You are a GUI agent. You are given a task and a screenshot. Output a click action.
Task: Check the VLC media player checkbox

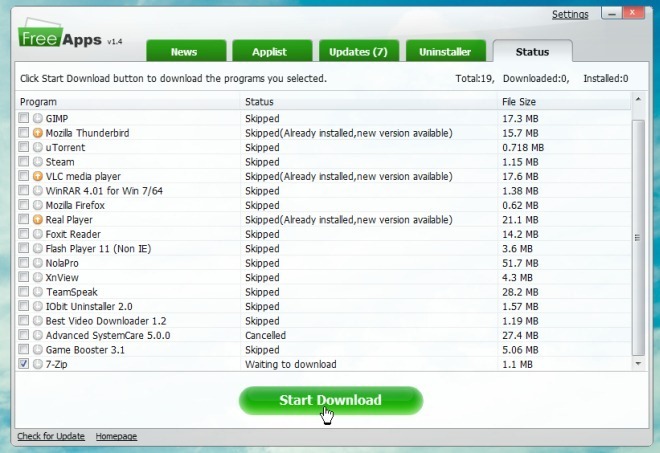(24, 176)
